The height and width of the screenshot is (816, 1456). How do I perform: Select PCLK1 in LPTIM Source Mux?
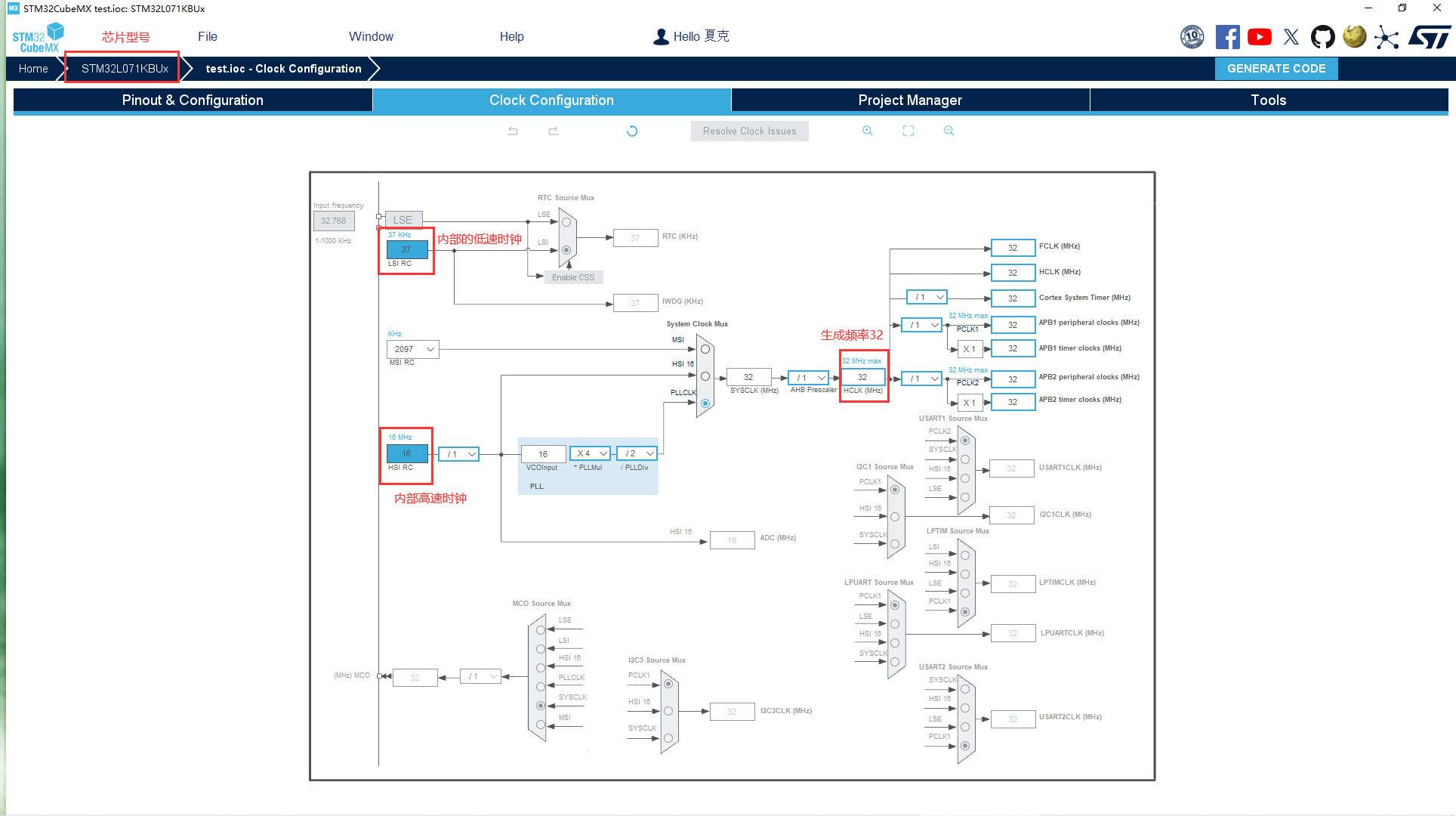(965, 612)
